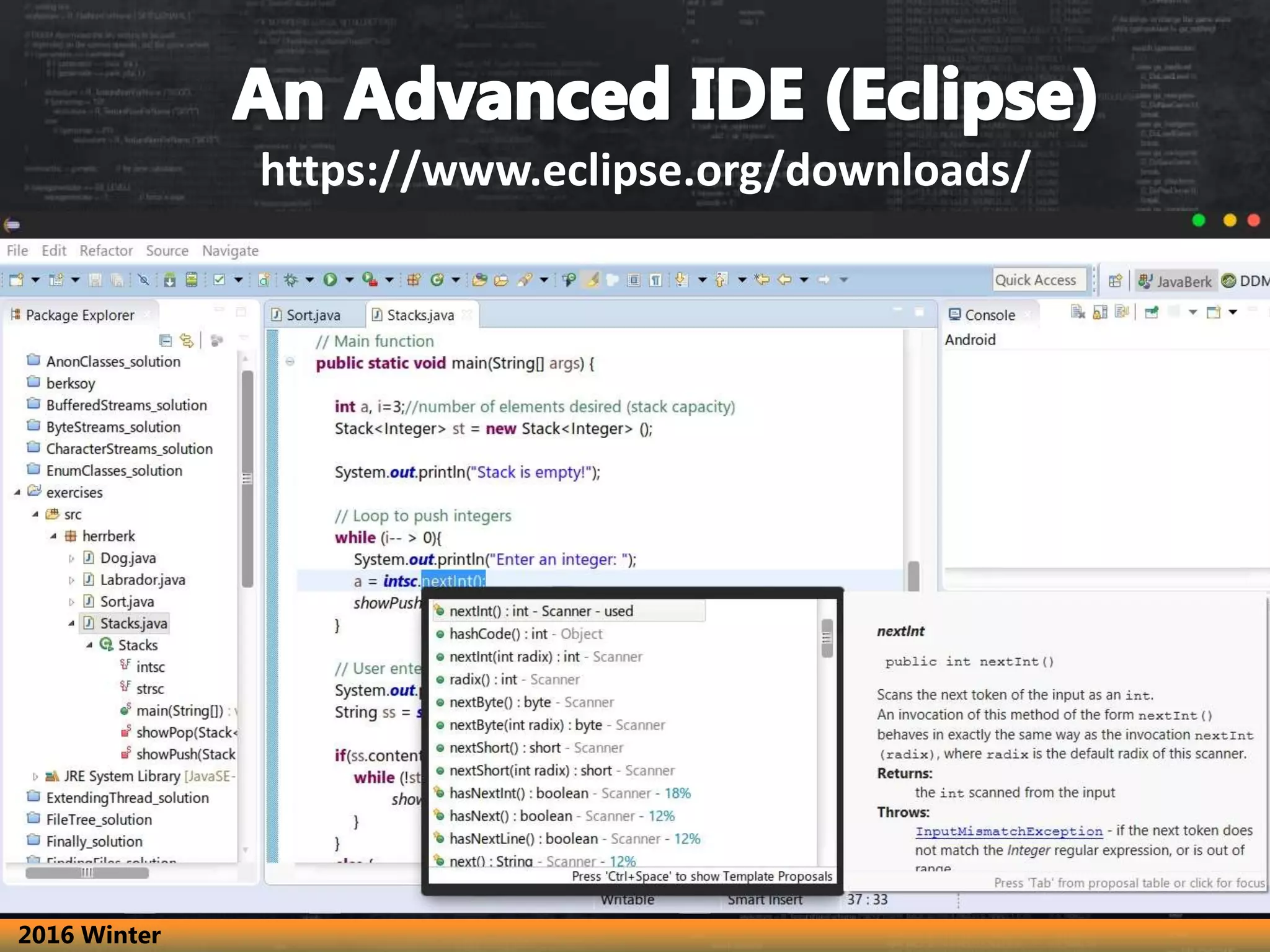The width and height of the screenshot is (1270, 952).
Task: Open the Edit menu
Action: [x=54, y=250]
